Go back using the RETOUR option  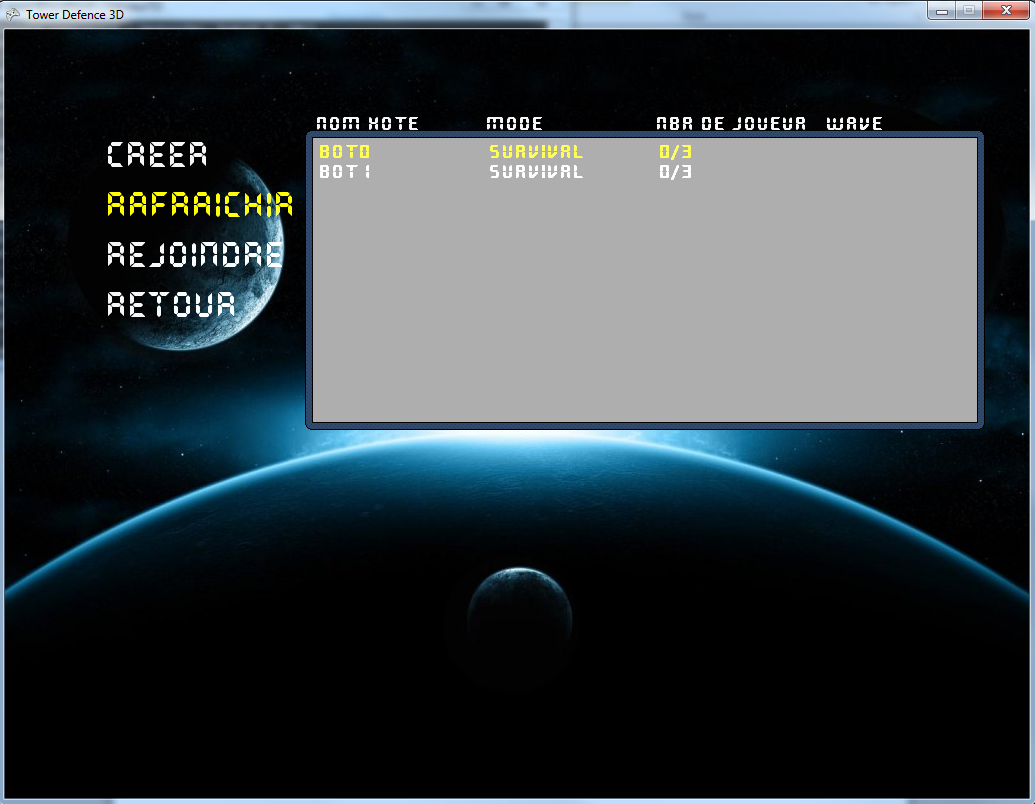[x=171, y=304]
